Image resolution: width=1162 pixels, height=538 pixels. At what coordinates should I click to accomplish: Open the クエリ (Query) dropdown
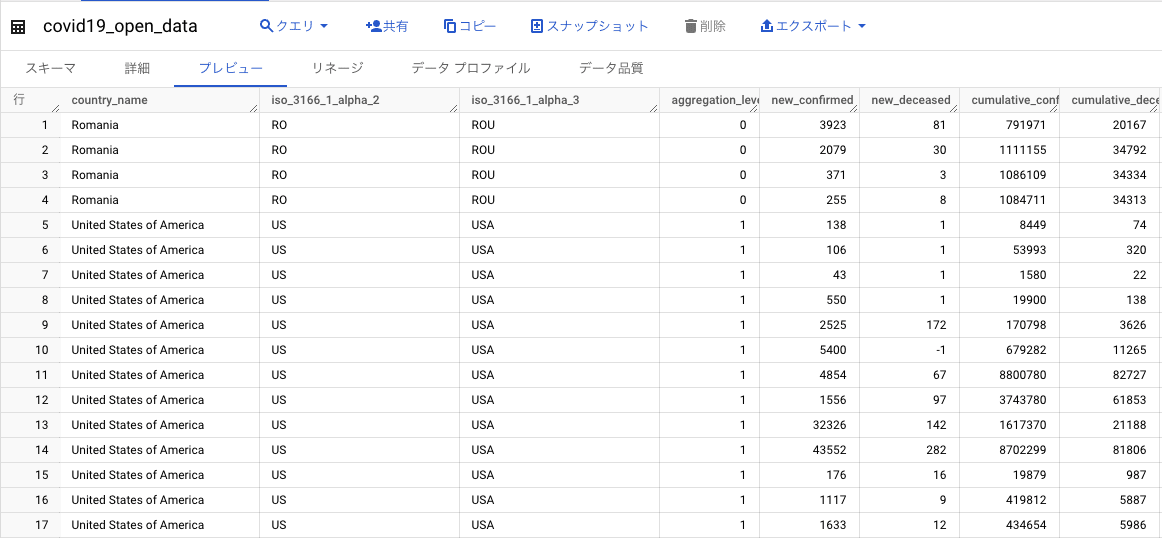(294, 26)
